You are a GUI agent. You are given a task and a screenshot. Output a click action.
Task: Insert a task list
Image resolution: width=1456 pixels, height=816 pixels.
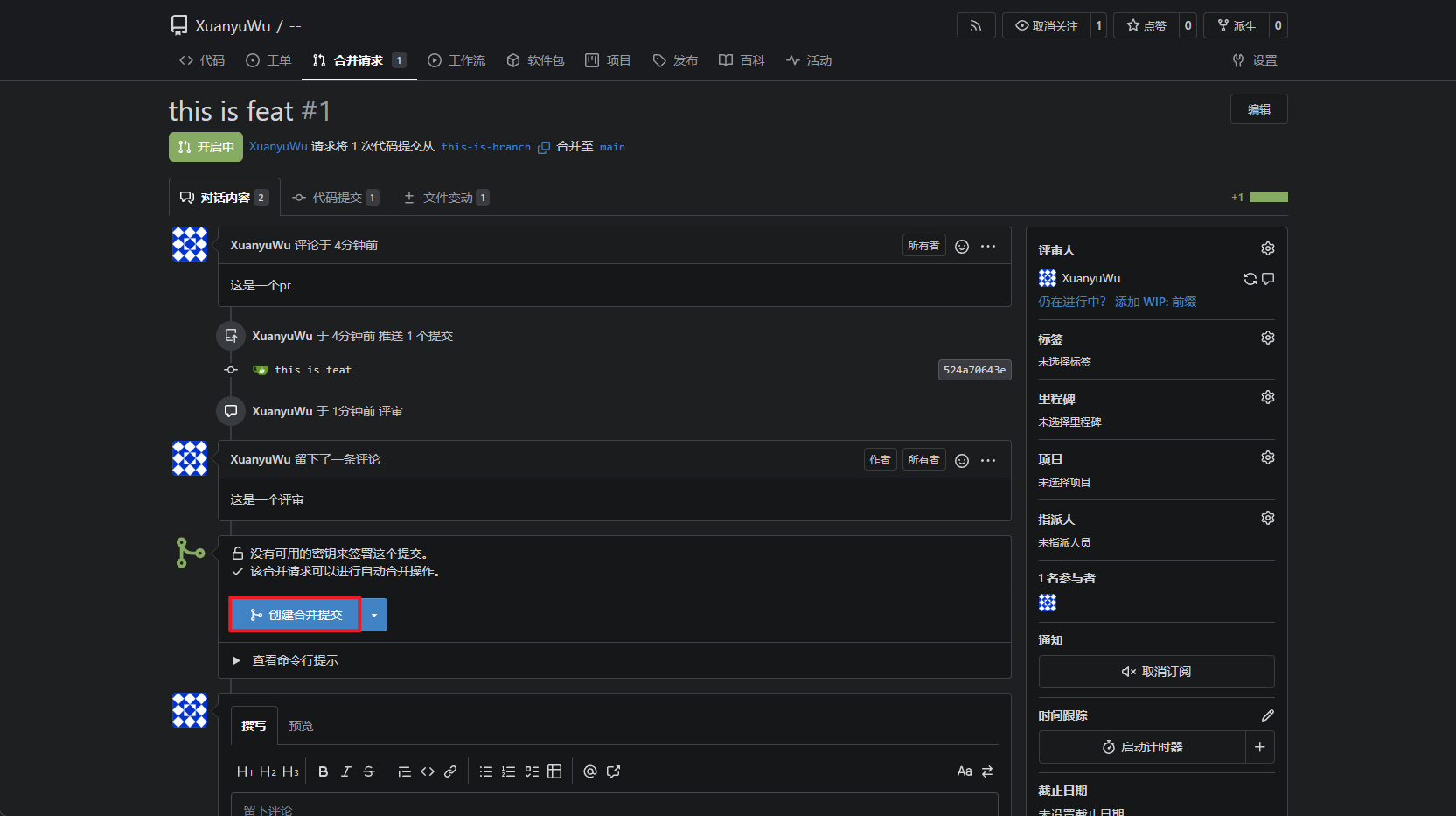coord(532,771)
